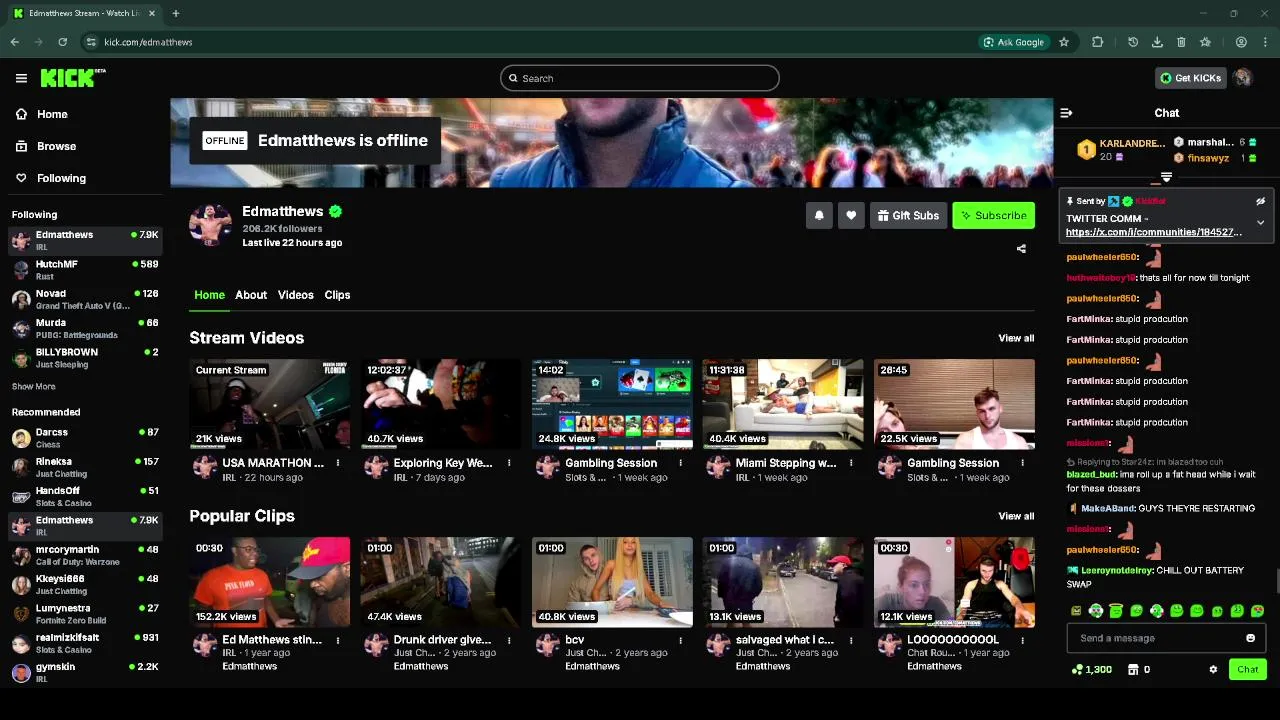Expand gift leaderboard handle below KARLANDRE
This screenshot has height=720, width=1280.
pyautogui.click(x=1166, y=177)
